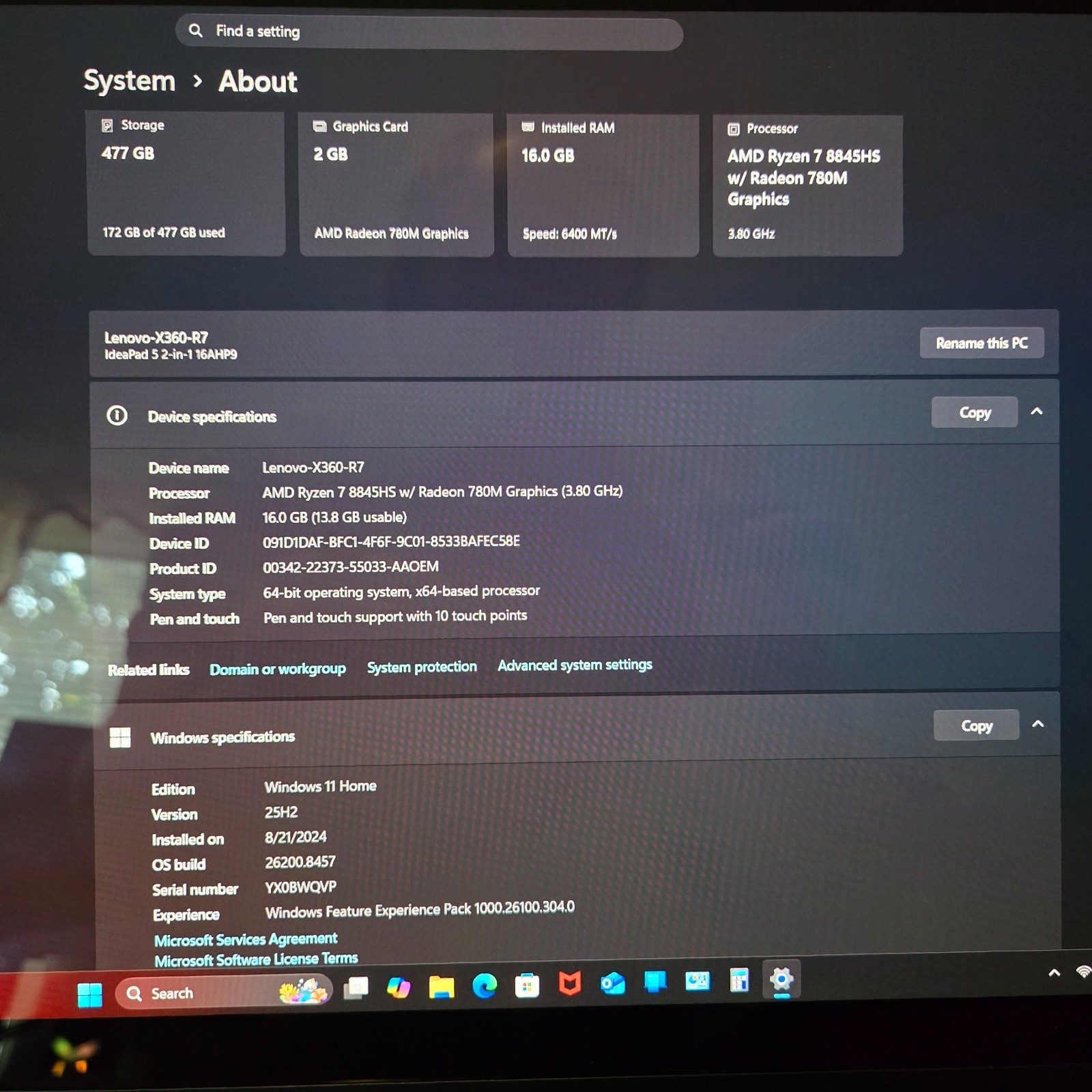Click the OS build value 26200.8457
The width and height of the screenshot is (1092, 1092).
pos(300,863)
